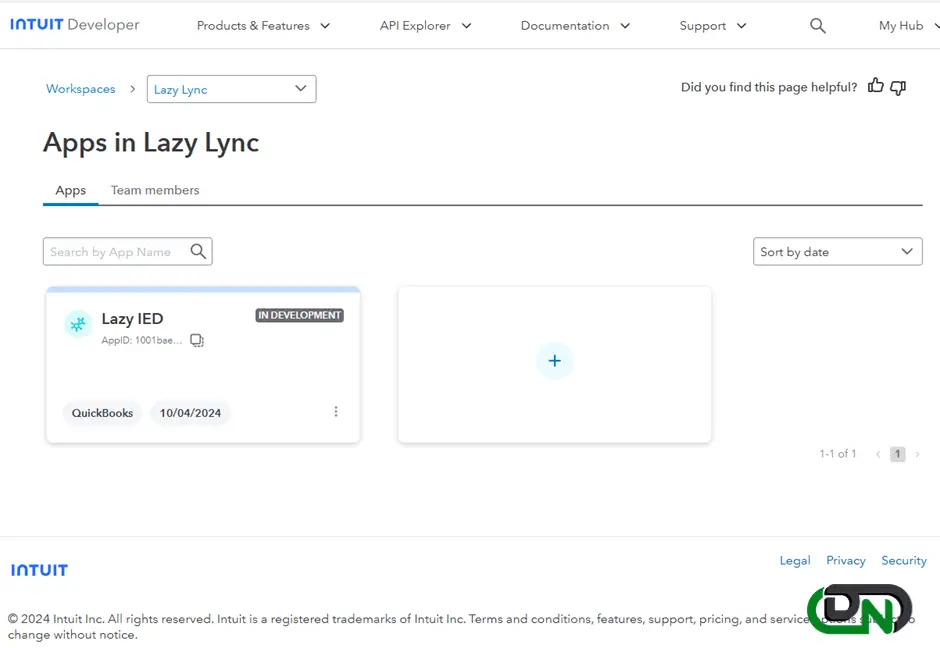Click Did you find this page helpful text
The image size is (940, 648).
coord(769,87)
